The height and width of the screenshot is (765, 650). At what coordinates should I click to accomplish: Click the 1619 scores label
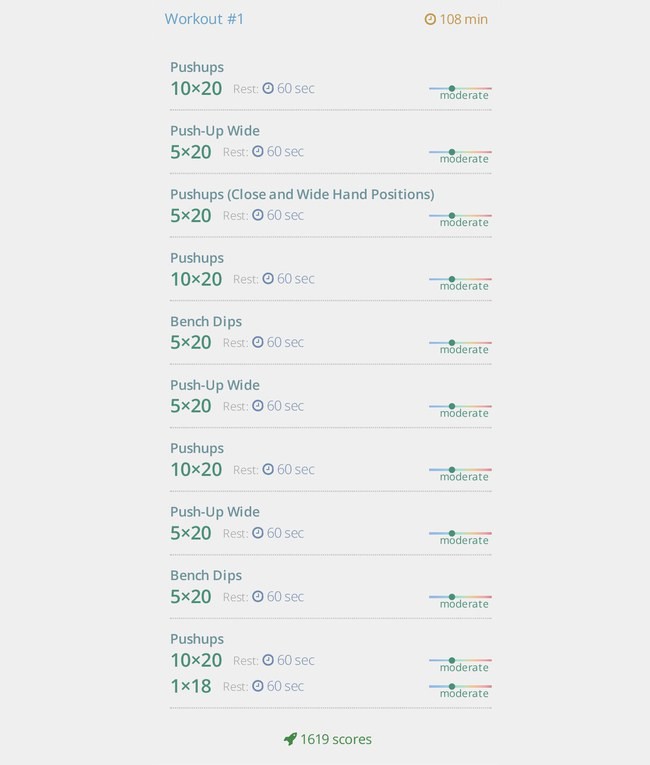click(336, 740)
